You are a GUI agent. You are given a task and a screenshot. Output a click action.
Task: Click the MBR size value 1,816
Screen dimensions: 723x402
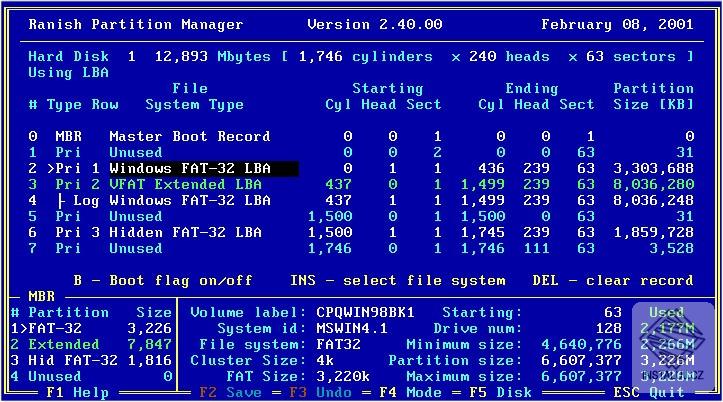click(149, 361)
